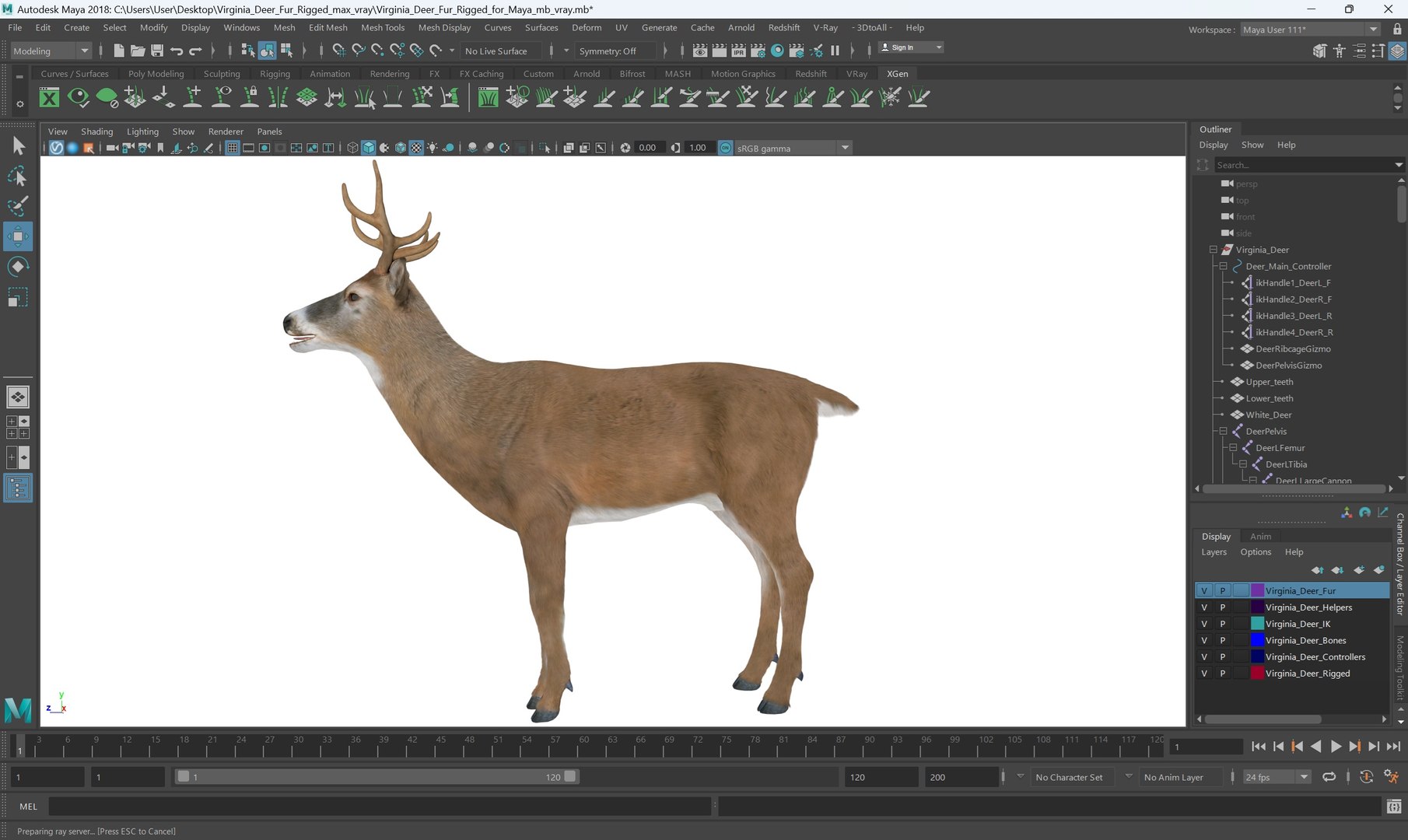Toggle playback P of Virginia_Deer_IK layer
Screen dimensions: 1408x840
[x=1222, y=624]
